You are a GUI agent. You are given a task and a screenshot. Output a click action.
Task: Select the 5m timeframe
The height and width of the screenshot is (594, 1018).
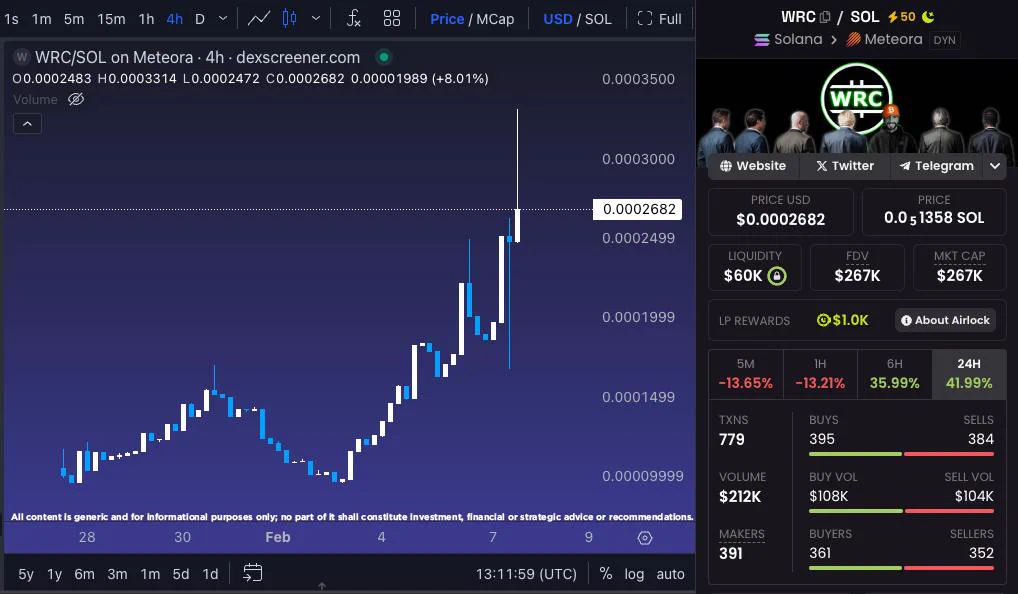tap(74, 19)
